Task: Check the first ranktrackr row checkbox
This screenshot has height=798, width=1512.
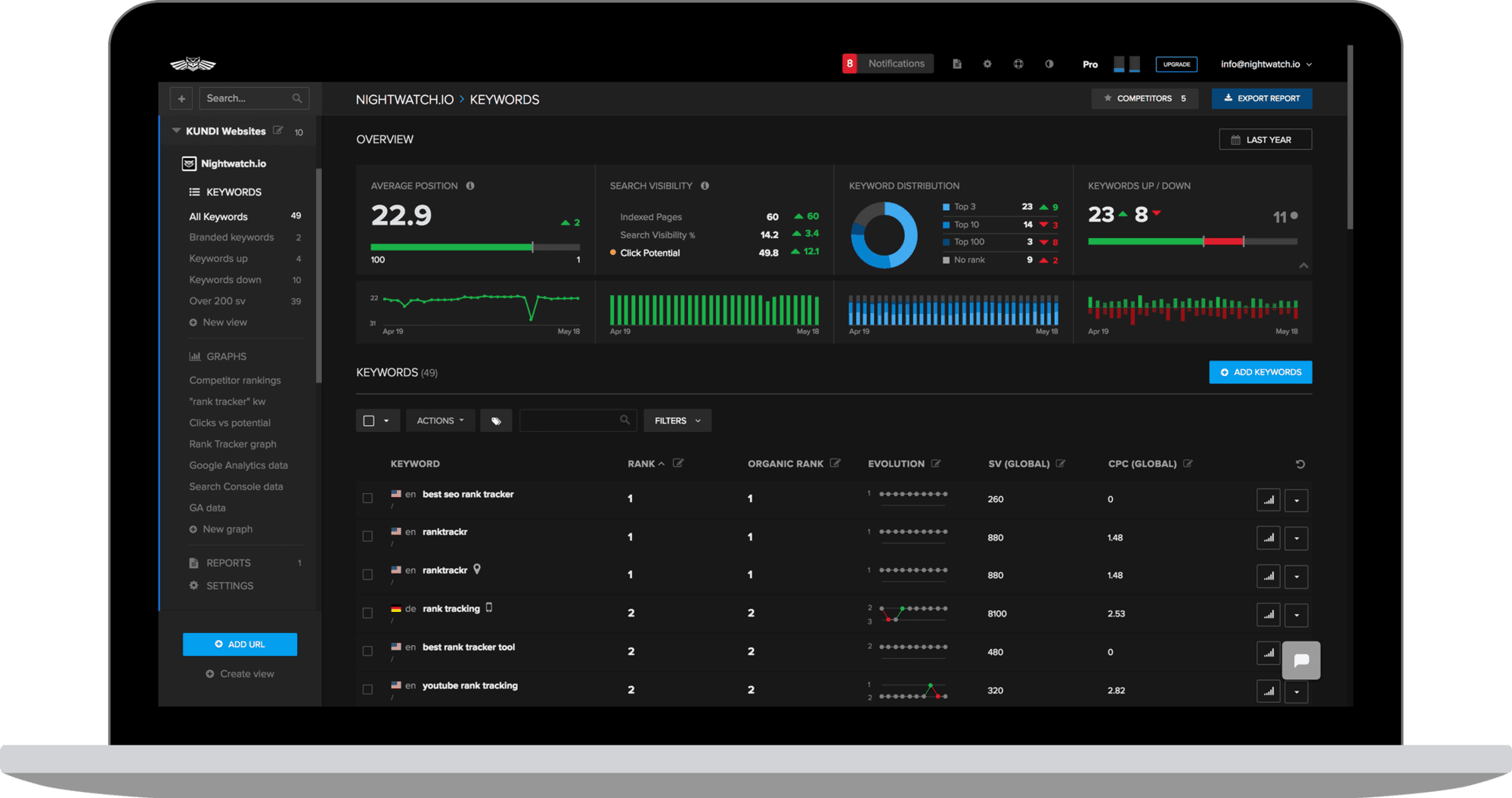Action: [x=367, y=536]
